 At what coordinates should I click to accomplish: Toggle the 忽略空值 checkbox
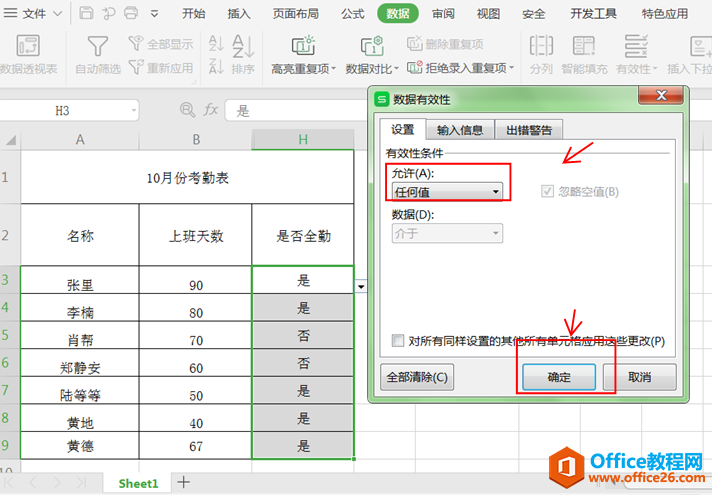[547, 191]
